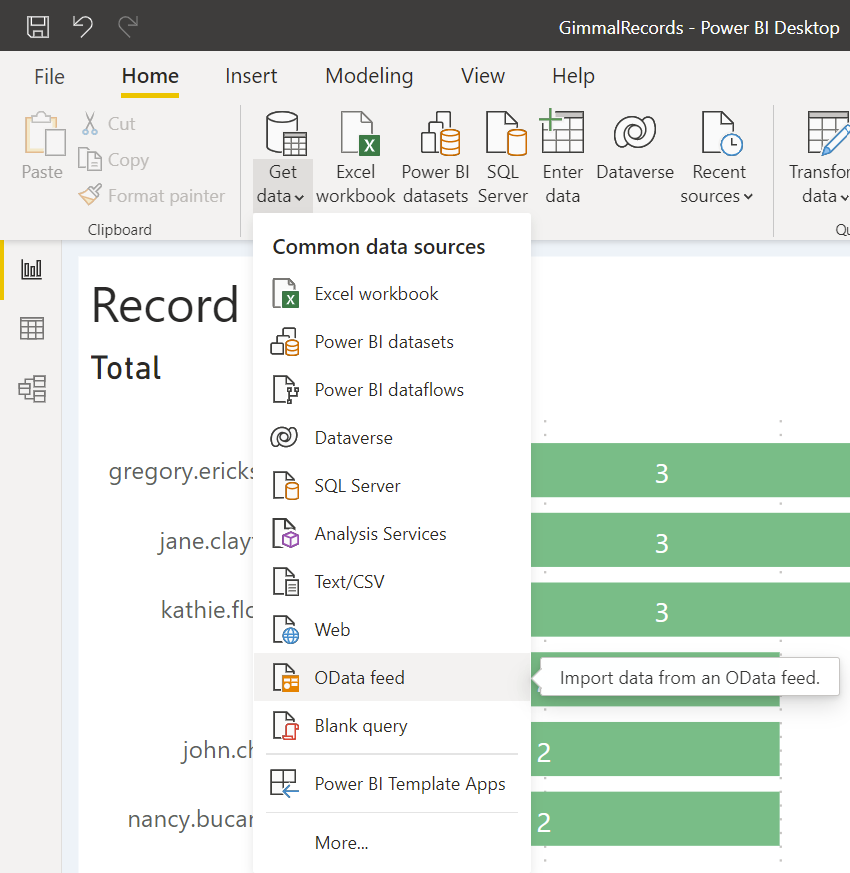Open the File tab
Image resolution: width=850 pixels, height=873 pixels.
coord(49,76)
